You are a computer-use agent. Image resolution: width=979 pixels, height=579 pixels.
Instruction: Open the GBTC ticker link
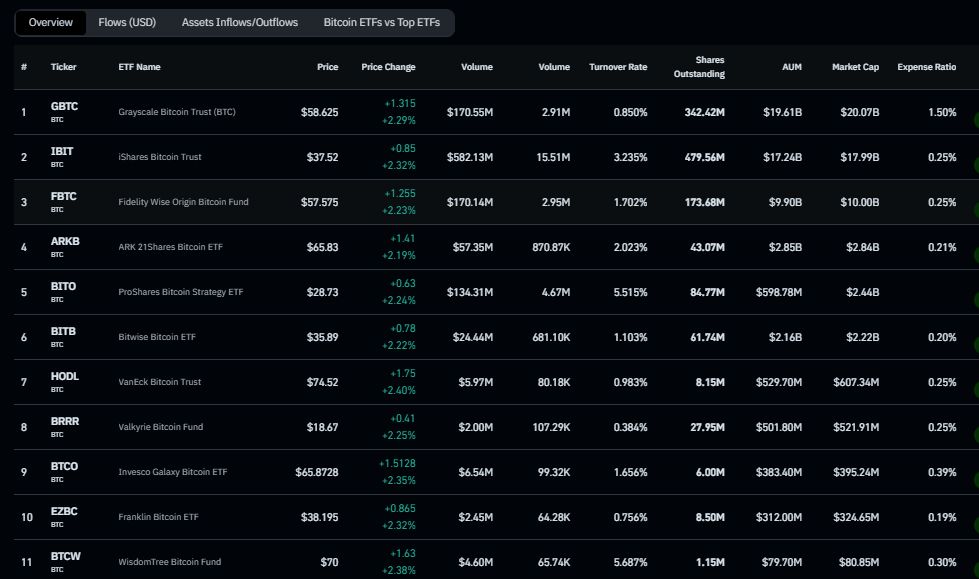tap(64, 106)
